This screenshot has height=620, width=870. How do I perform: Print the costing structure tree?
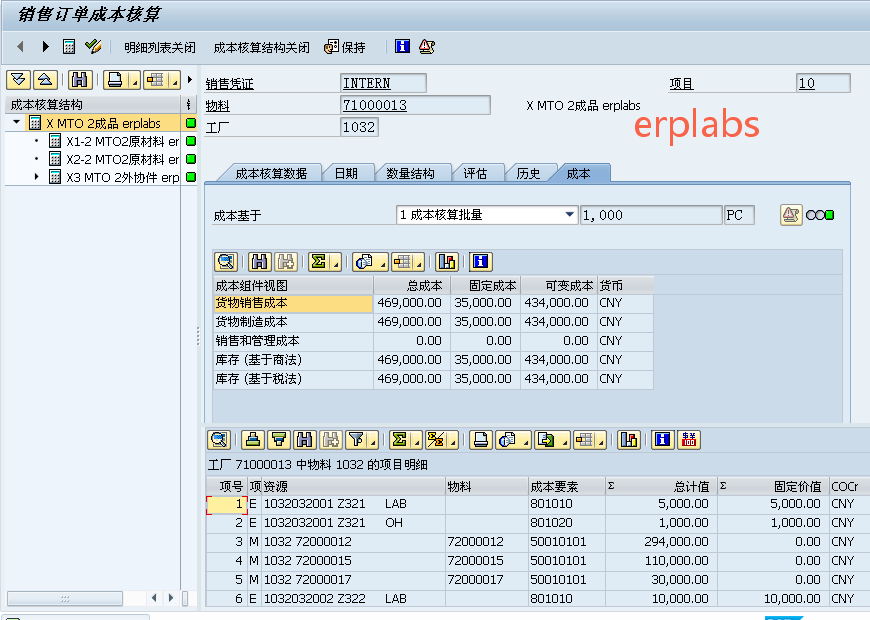click(115, 80)
